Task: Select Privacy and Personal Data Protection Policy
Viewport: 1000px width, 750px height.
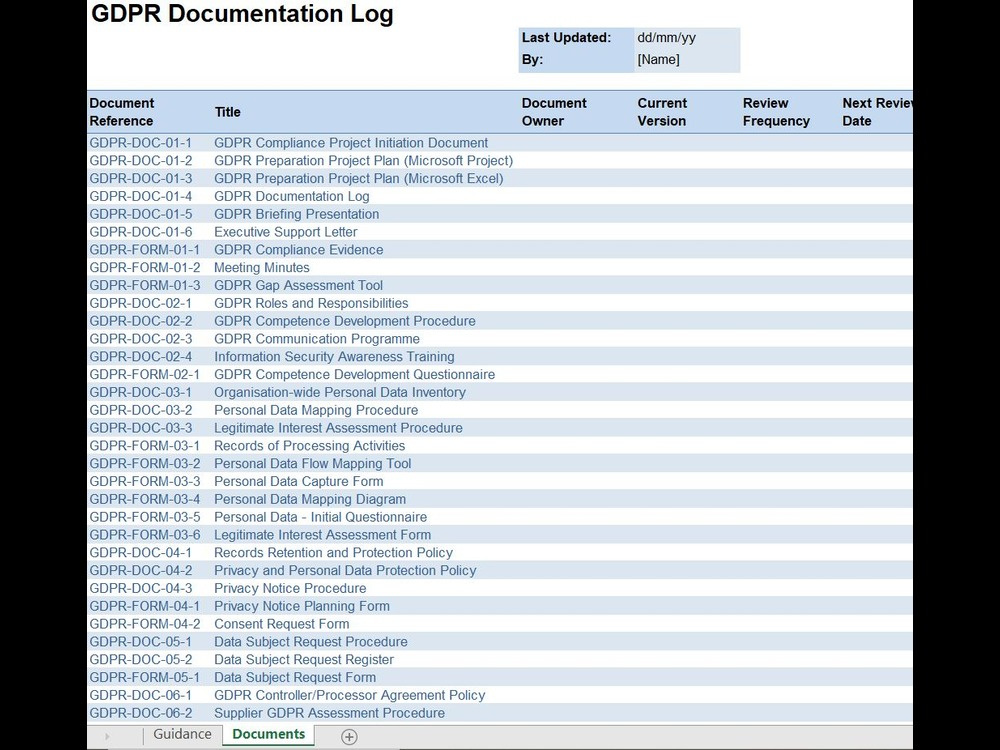Action: [x=345, y=571]
